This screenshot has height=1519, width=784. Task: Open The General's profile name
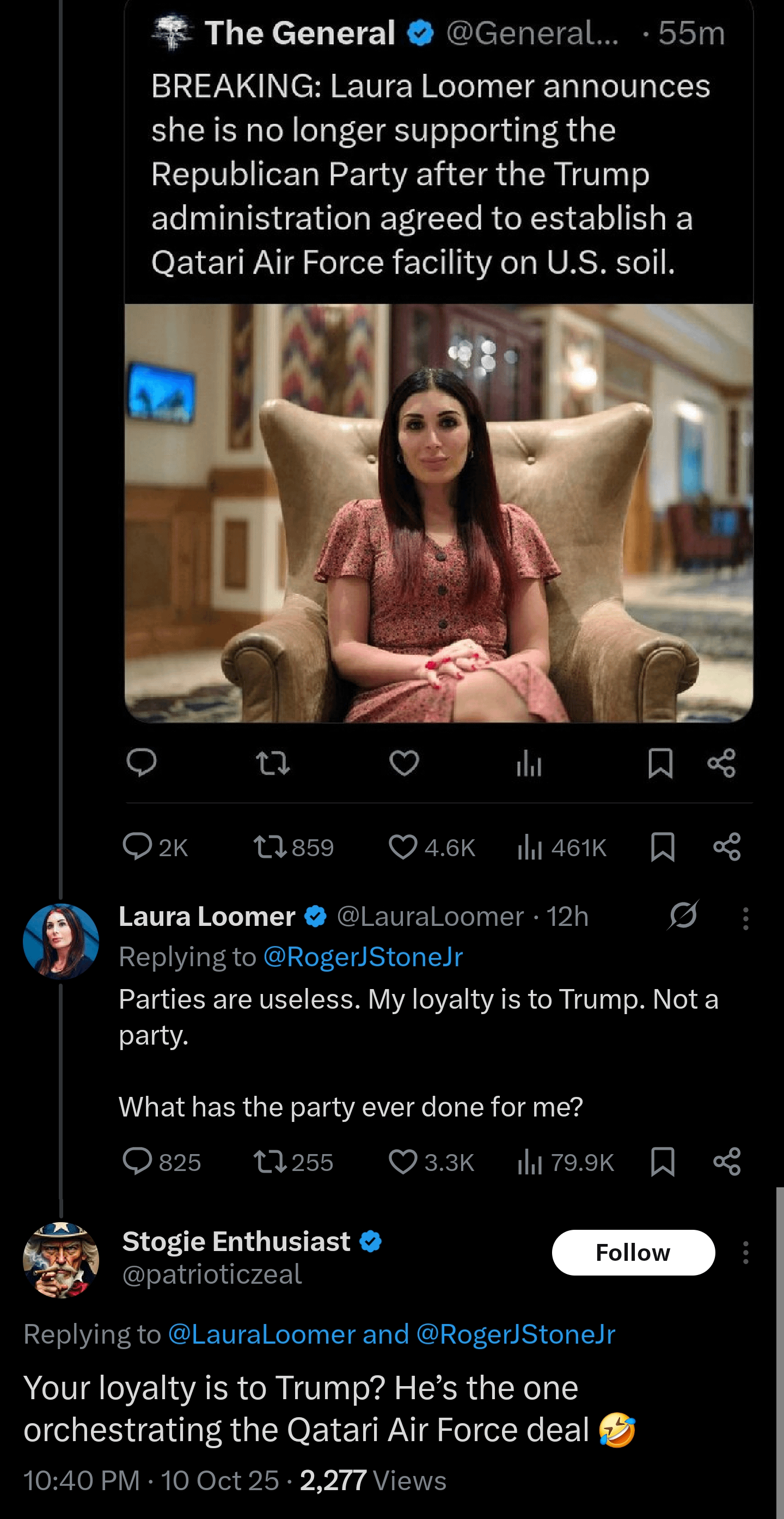[299, 33]
